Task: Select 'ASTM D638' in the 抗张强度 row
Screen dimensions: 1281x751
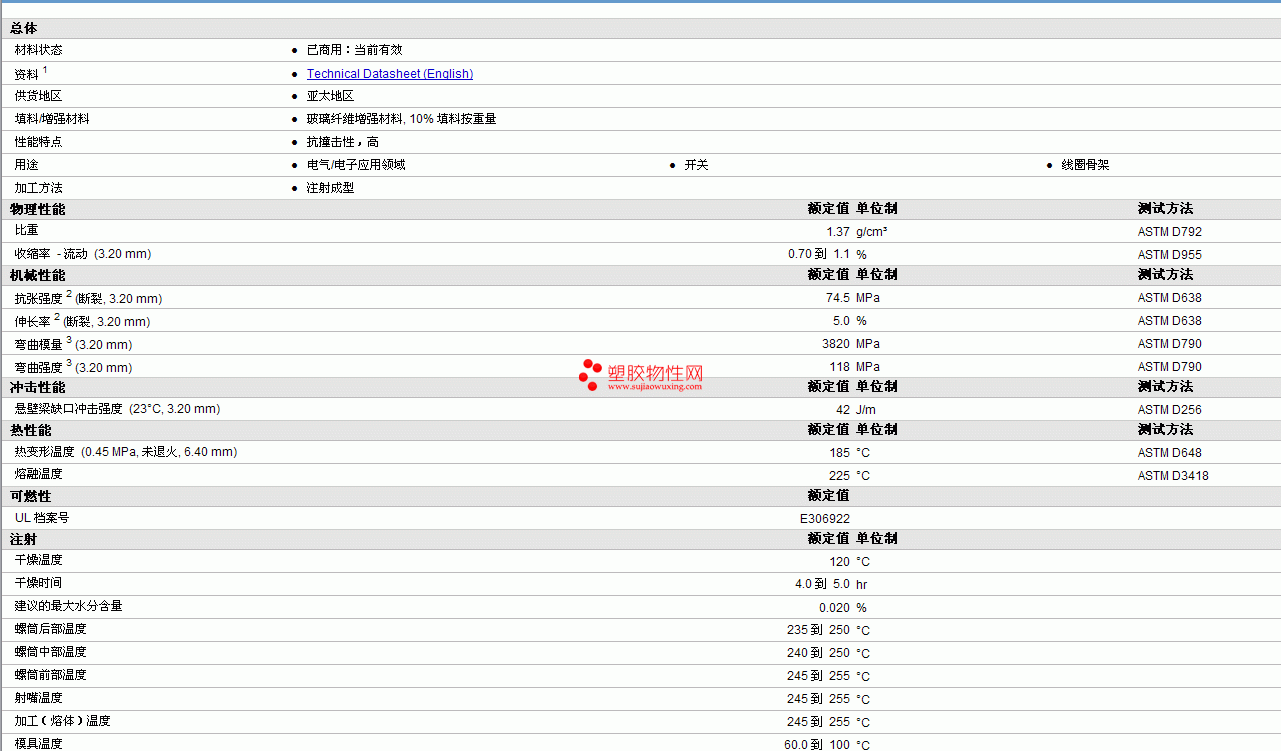Action: [x=1170, y=298]
